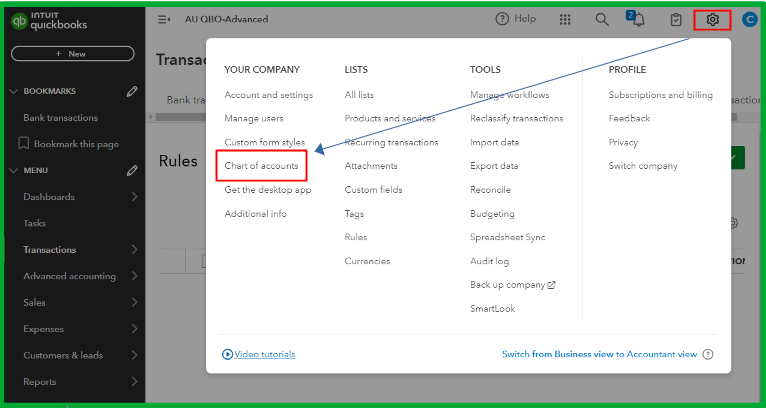Open Chart of accounts
Viewport: 766px width, 408px height.
pyautogui.click(x=261, y=166)
